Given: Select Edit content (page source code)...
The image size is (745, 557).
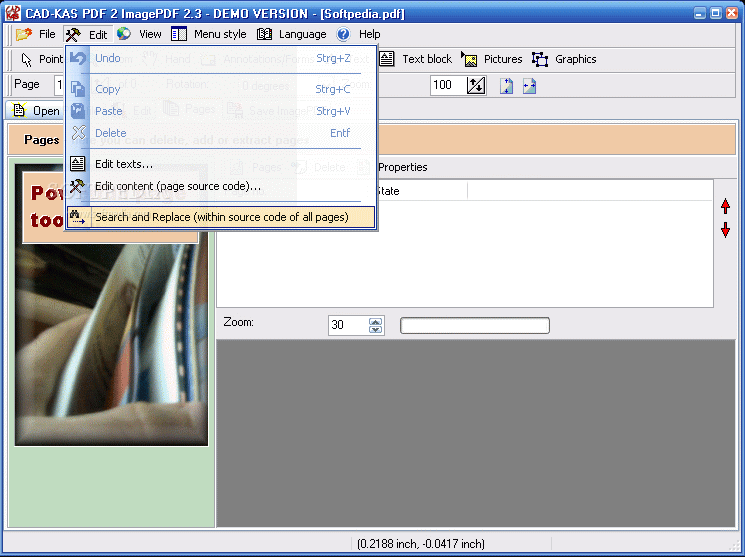Looking at the screenshot, I should point(221,186).
